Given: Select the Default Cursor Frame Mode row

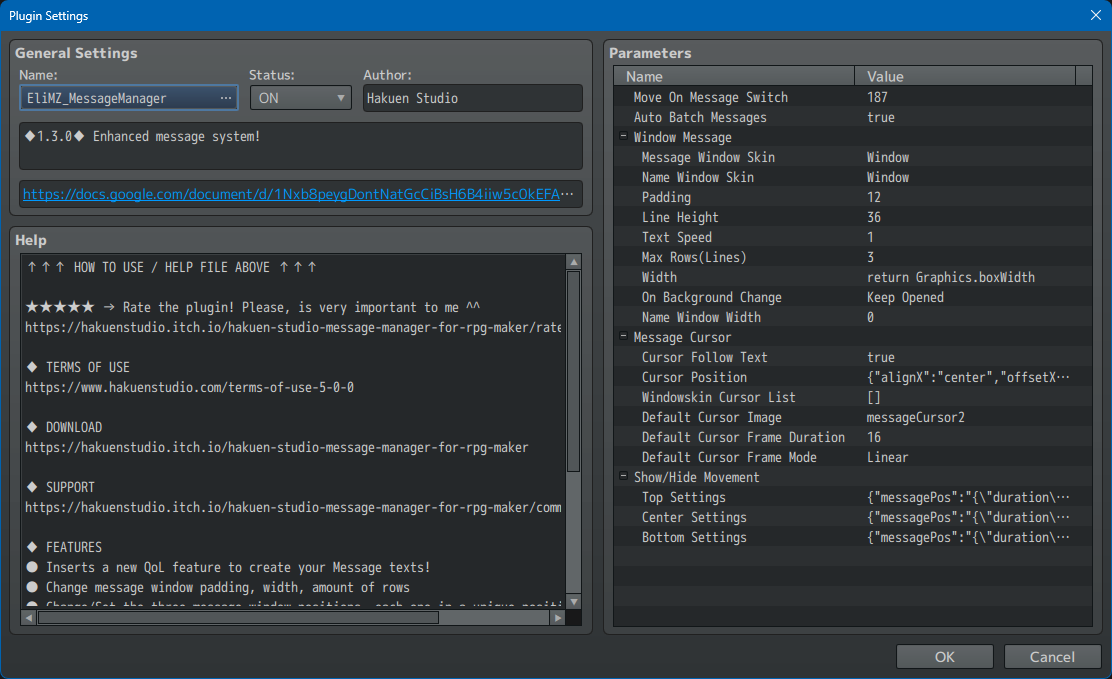Looking at the screenshot, I should coord(853,458).
